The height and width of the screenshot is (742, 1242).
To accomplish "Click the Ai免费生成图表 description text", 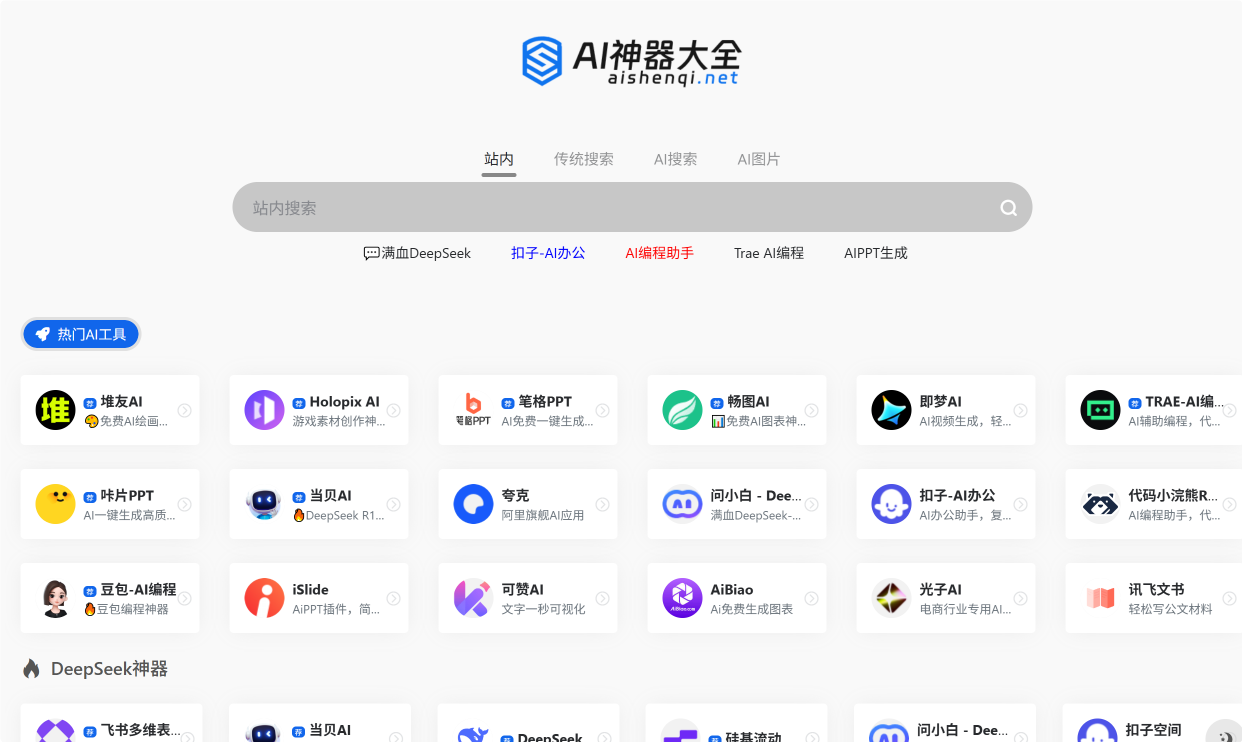I will click(752, 610).
